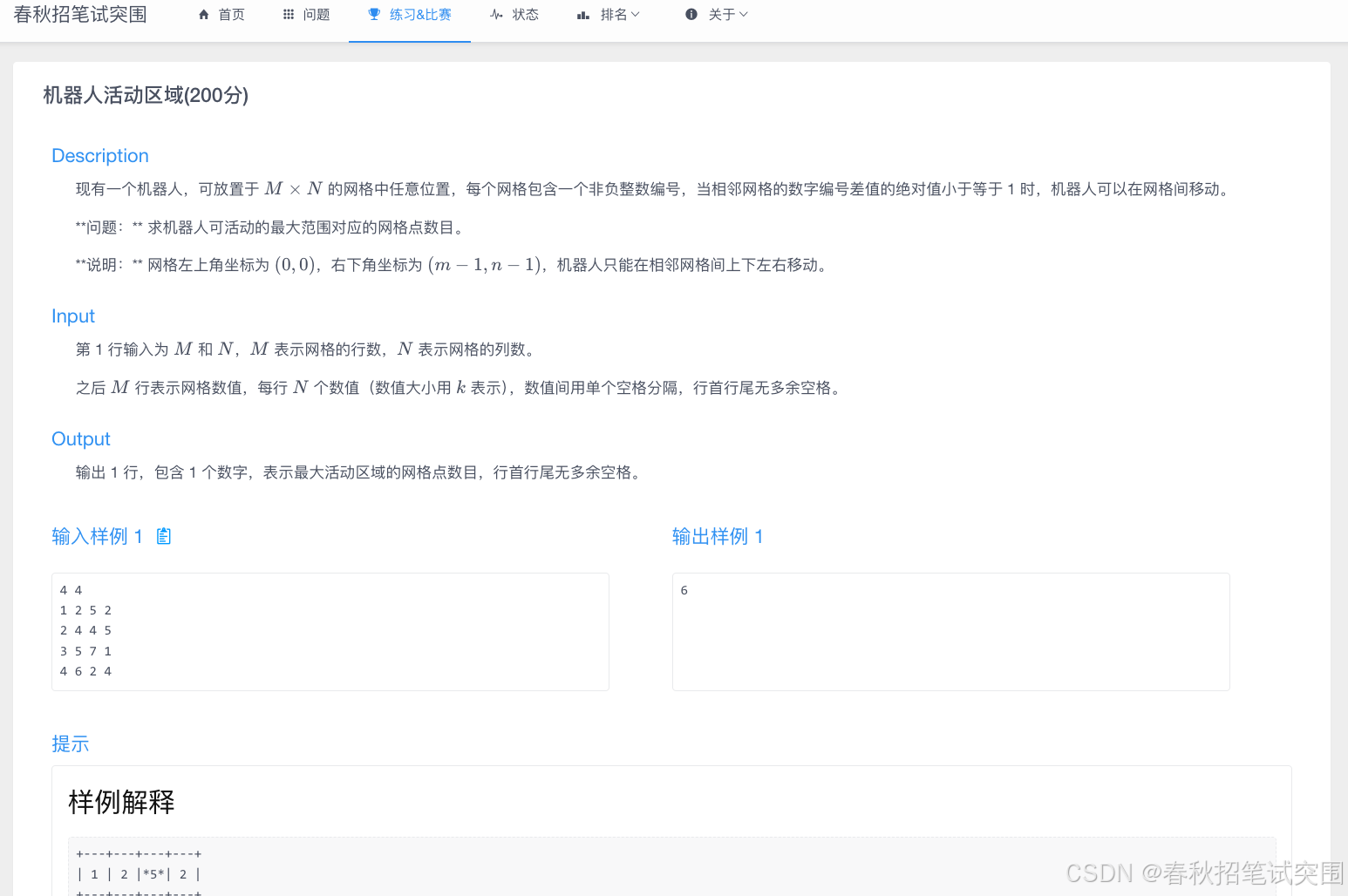1348x896 pixels.
Task: Click inside the sample output box showing 6
Action: coord(950,631)
